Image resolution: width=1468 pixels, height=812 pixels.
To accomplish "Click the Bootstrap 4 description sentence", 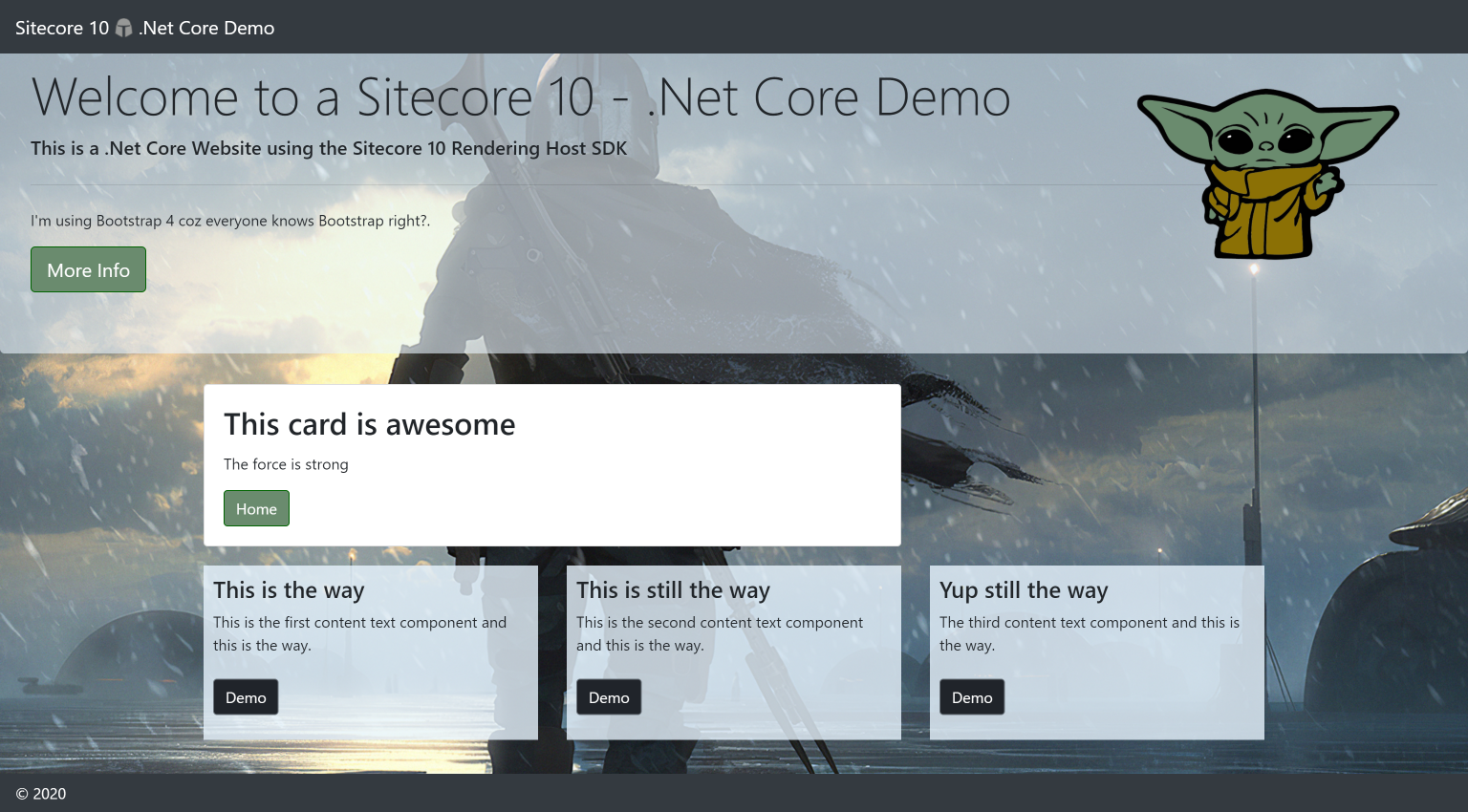I will (x=230, y=221).
